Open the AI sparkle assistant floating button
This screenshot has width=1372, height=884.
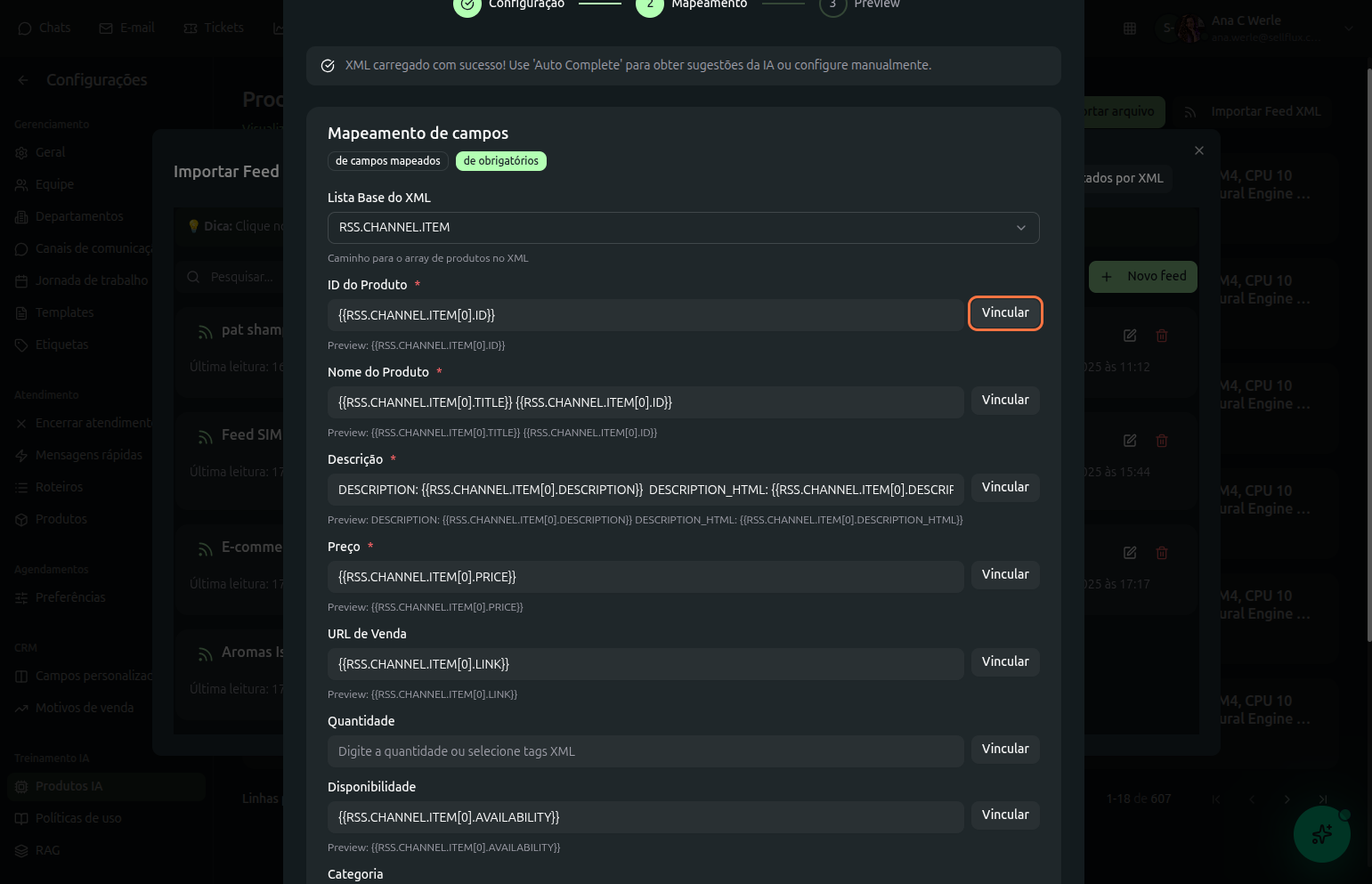pos(1321,834)
